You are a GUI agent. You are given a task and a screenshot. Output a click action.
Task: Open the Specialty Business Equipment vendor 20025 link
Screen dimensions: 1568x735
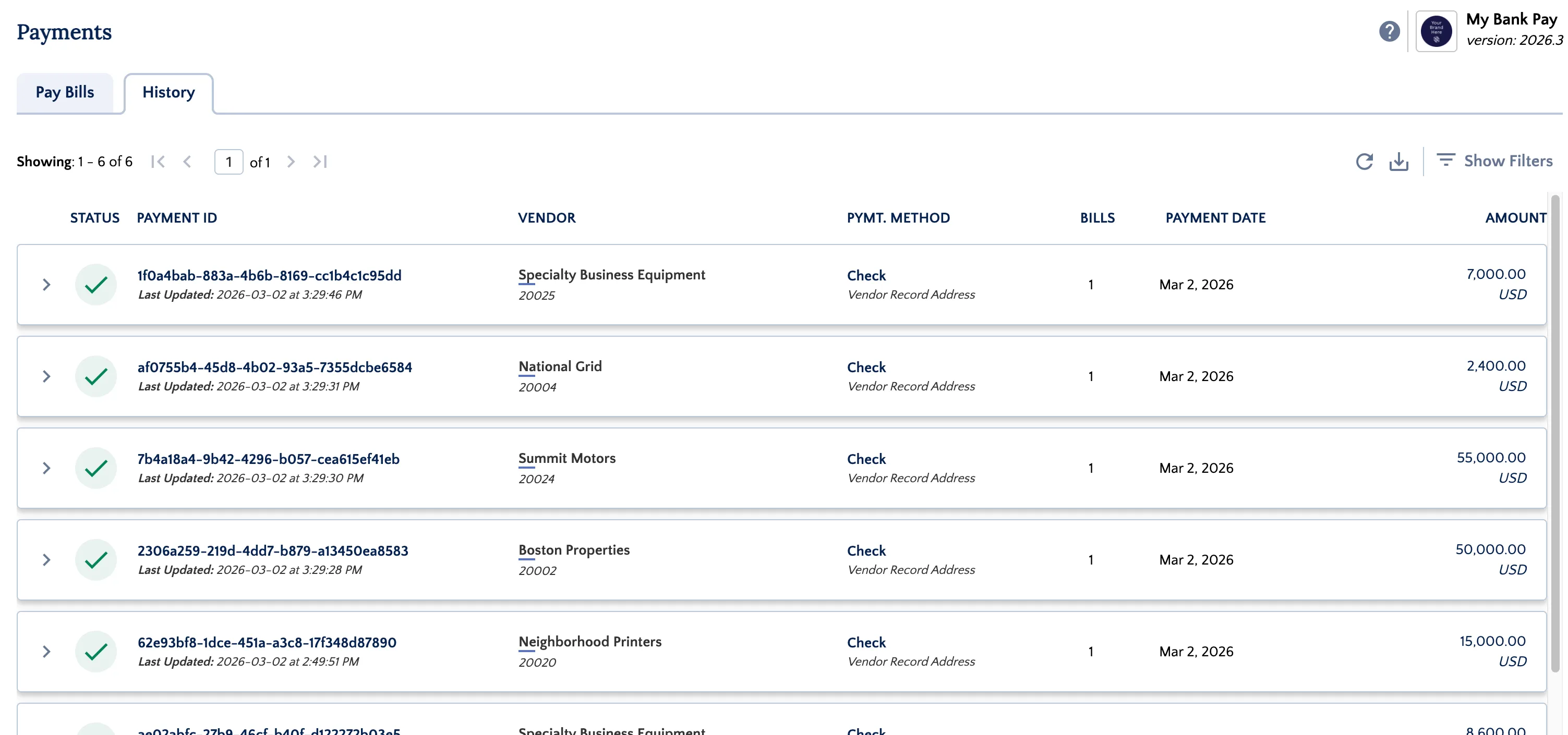(612, 275)
